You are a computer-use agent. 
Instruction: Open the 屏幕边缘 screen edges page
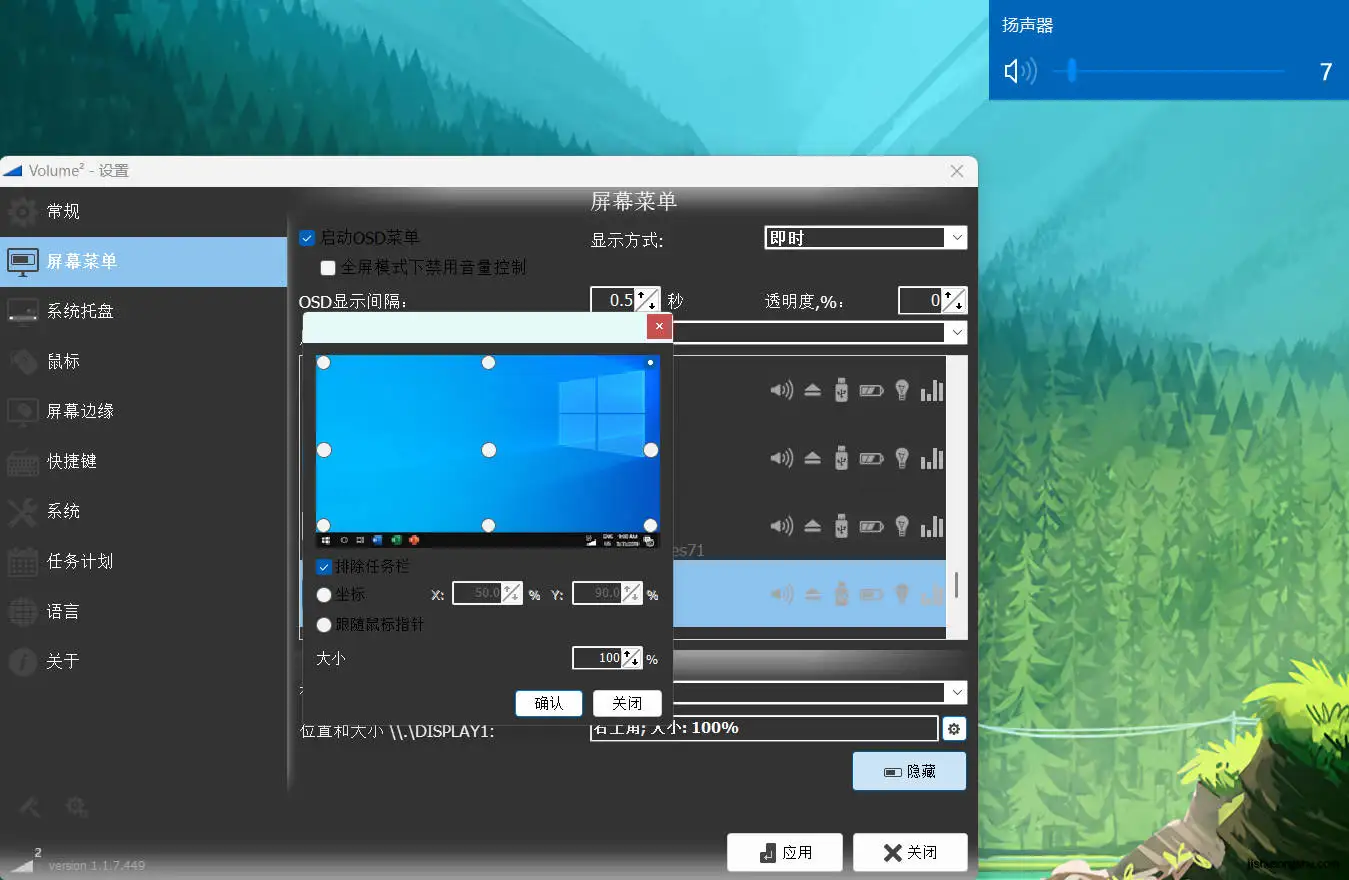pyautogui.click(x=143, y=411)
